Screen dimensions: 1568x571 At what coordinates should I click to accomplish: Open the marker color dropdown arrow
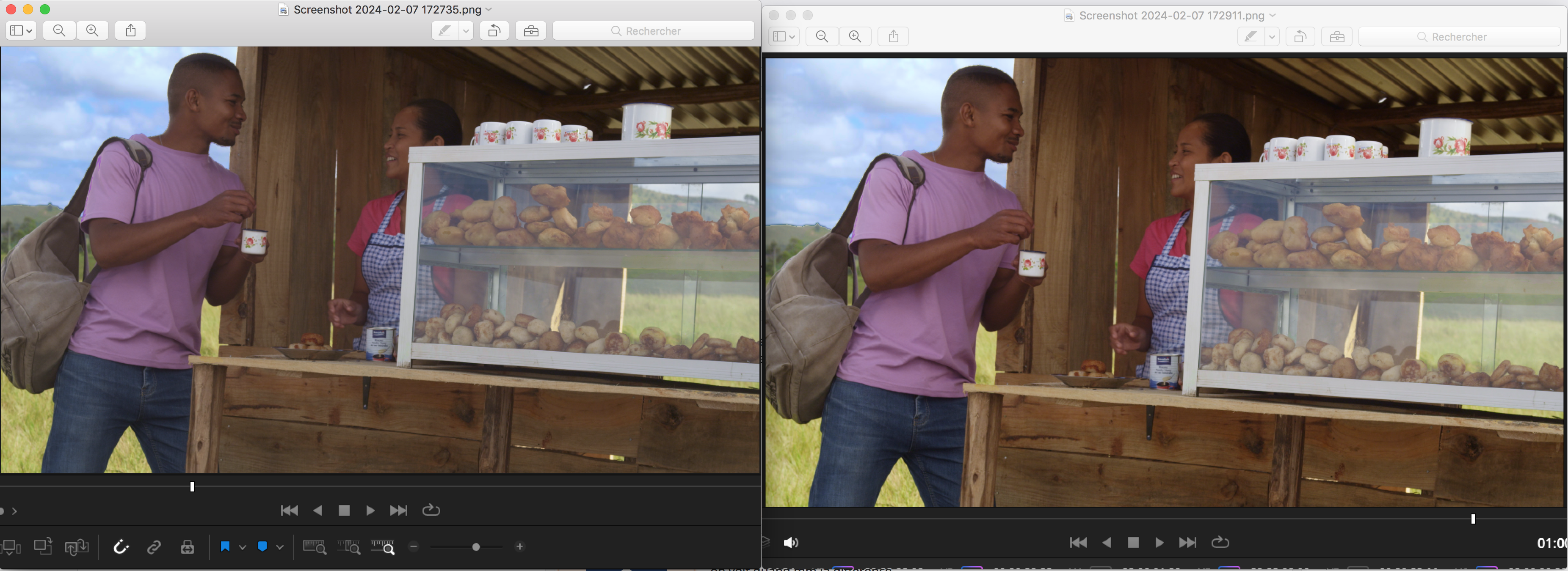pyautogui.click(x=280, y=546)
